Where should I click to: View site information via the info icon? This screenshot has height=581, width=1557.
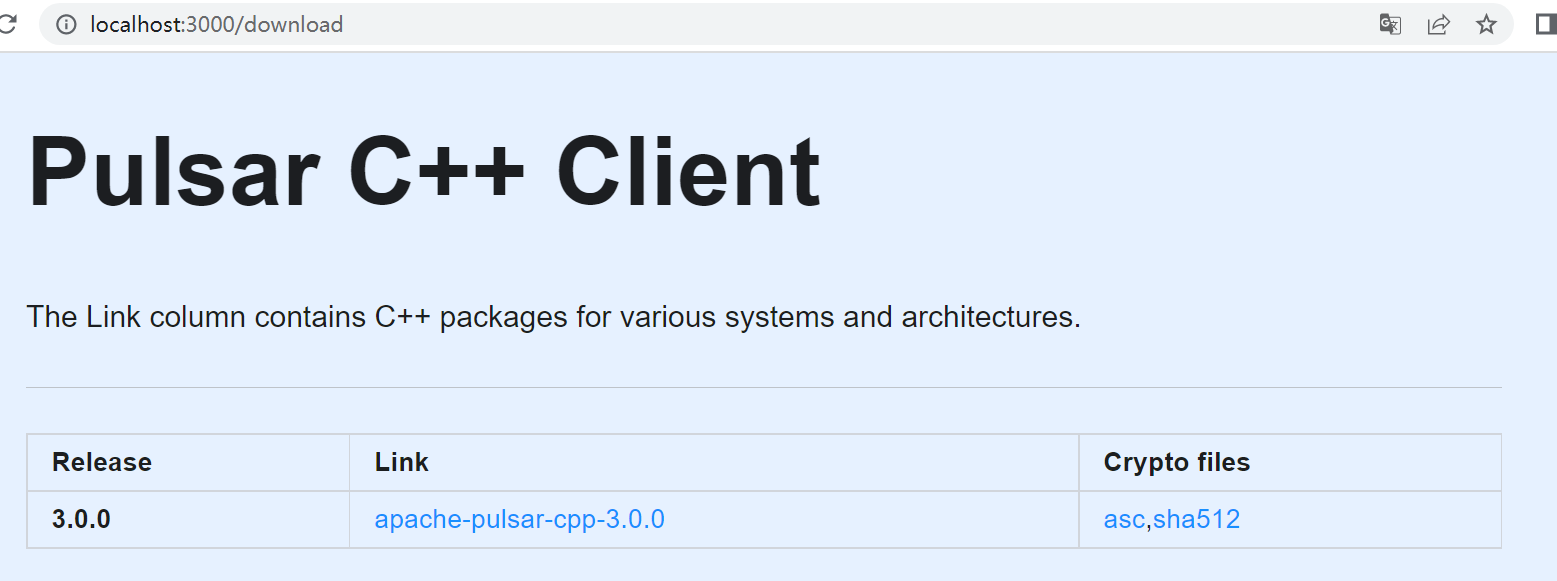point(66,25)
